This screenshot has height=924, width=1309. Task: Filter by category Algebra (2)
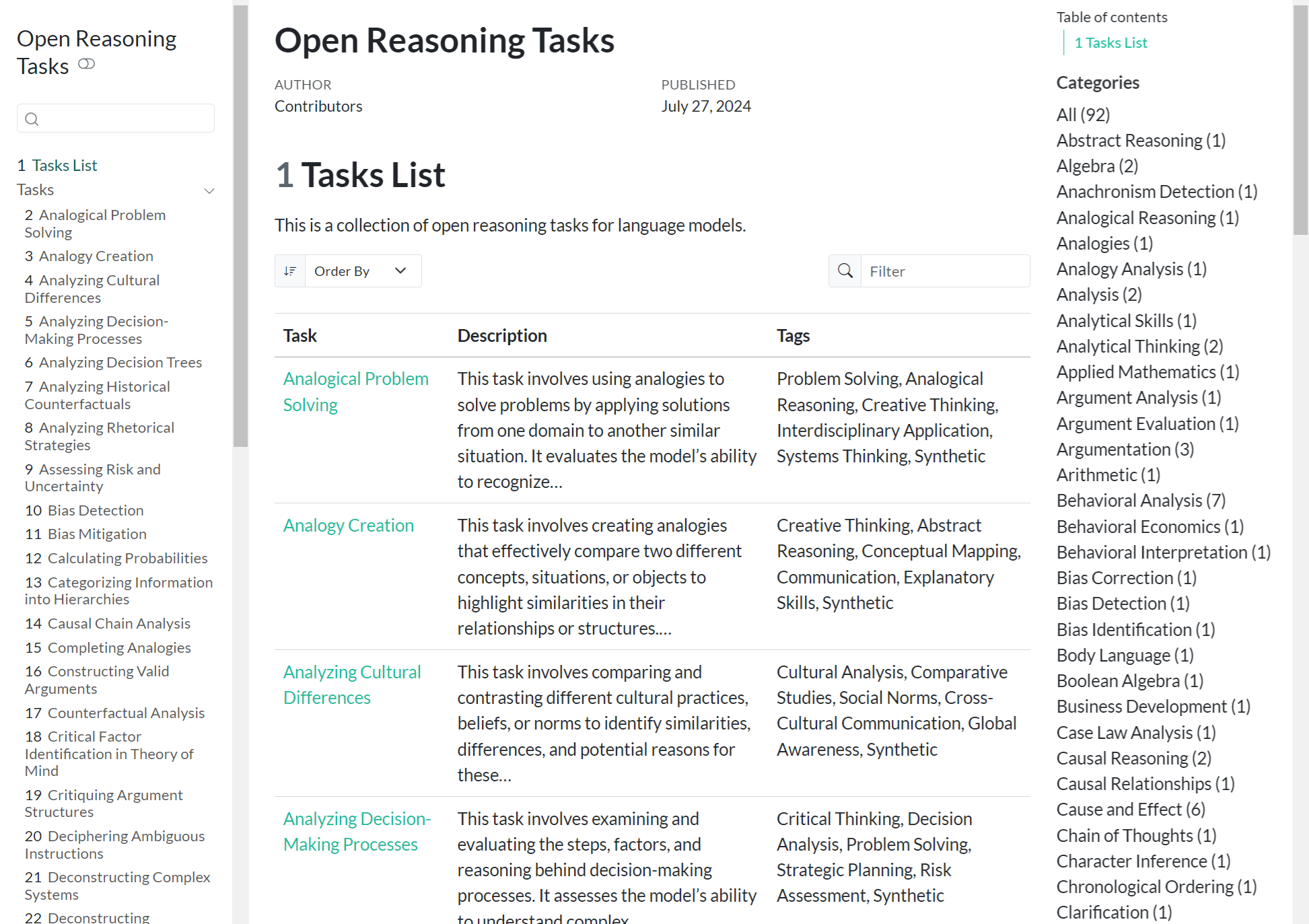click(x=1097, y=166)
